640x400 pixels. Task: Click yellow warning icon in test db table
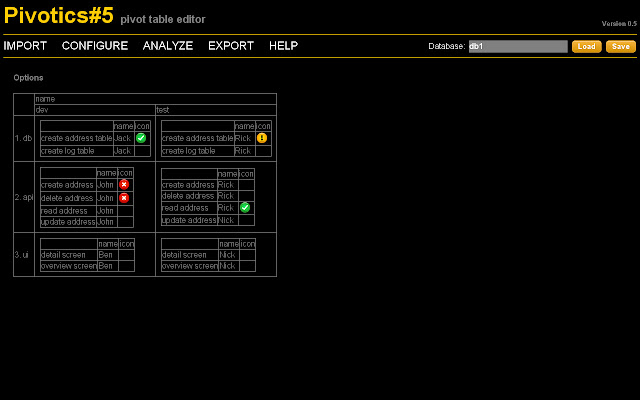tap(262, 138)
